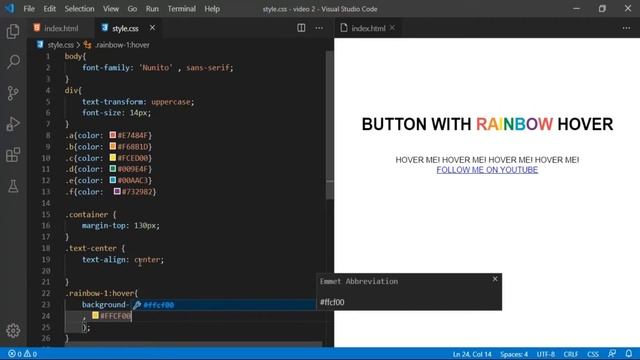Click .rainbow-1:hover in the breadcrumb

pos(122,45)
